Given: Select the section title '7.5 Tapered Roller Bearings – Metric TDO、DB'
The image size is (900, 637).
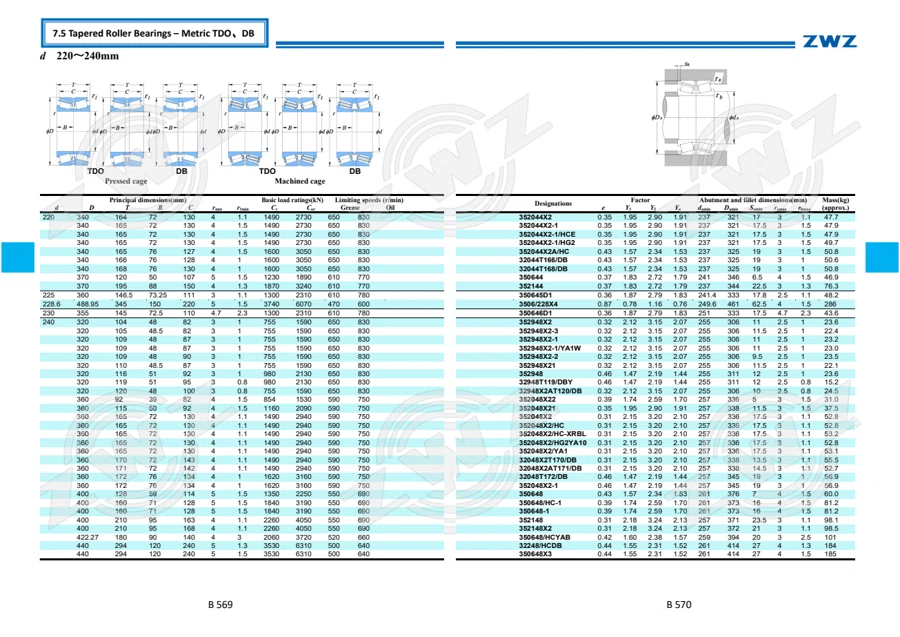Looking at the screenshot, I should tap(154, 33).
